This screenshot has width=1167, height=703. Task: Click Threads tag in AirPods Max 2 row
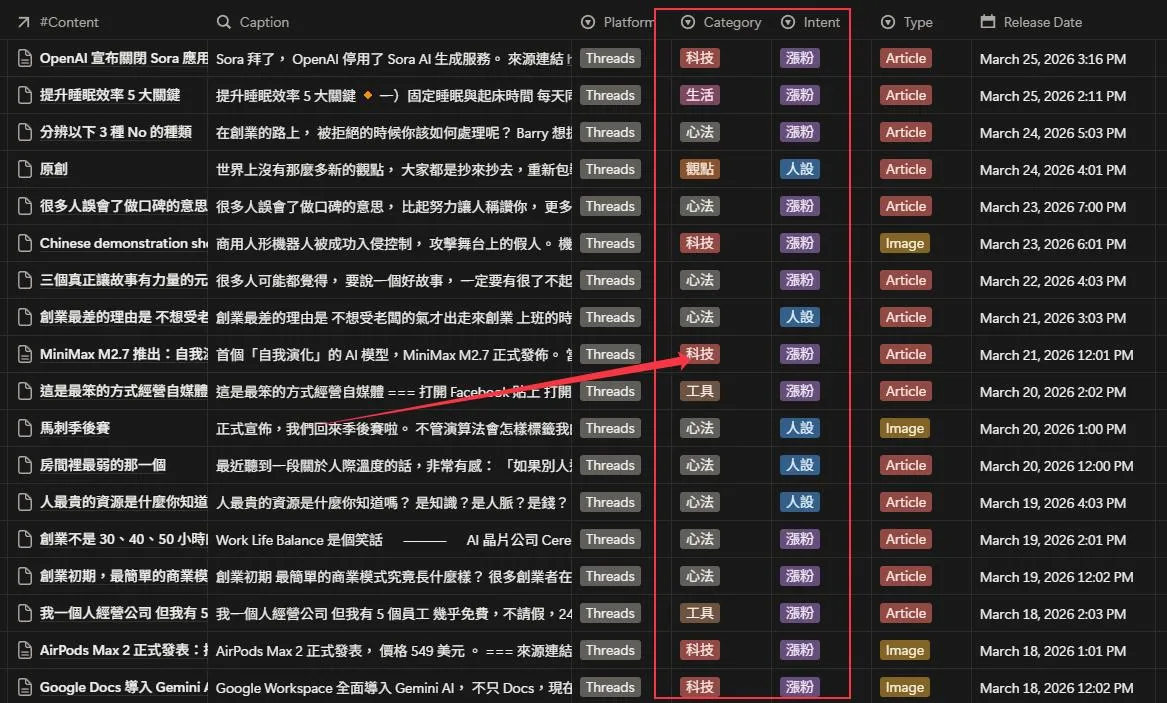[610, 650]
